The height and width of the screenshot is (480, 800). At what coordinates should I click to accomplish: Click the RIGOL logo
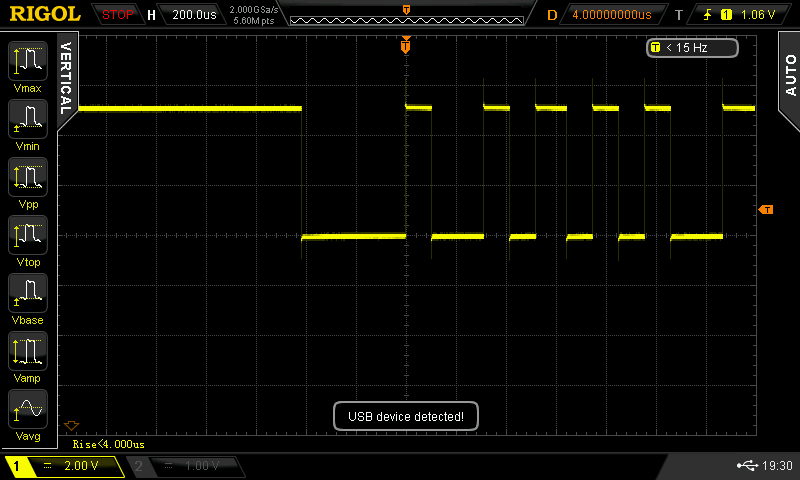coord(45,14)
